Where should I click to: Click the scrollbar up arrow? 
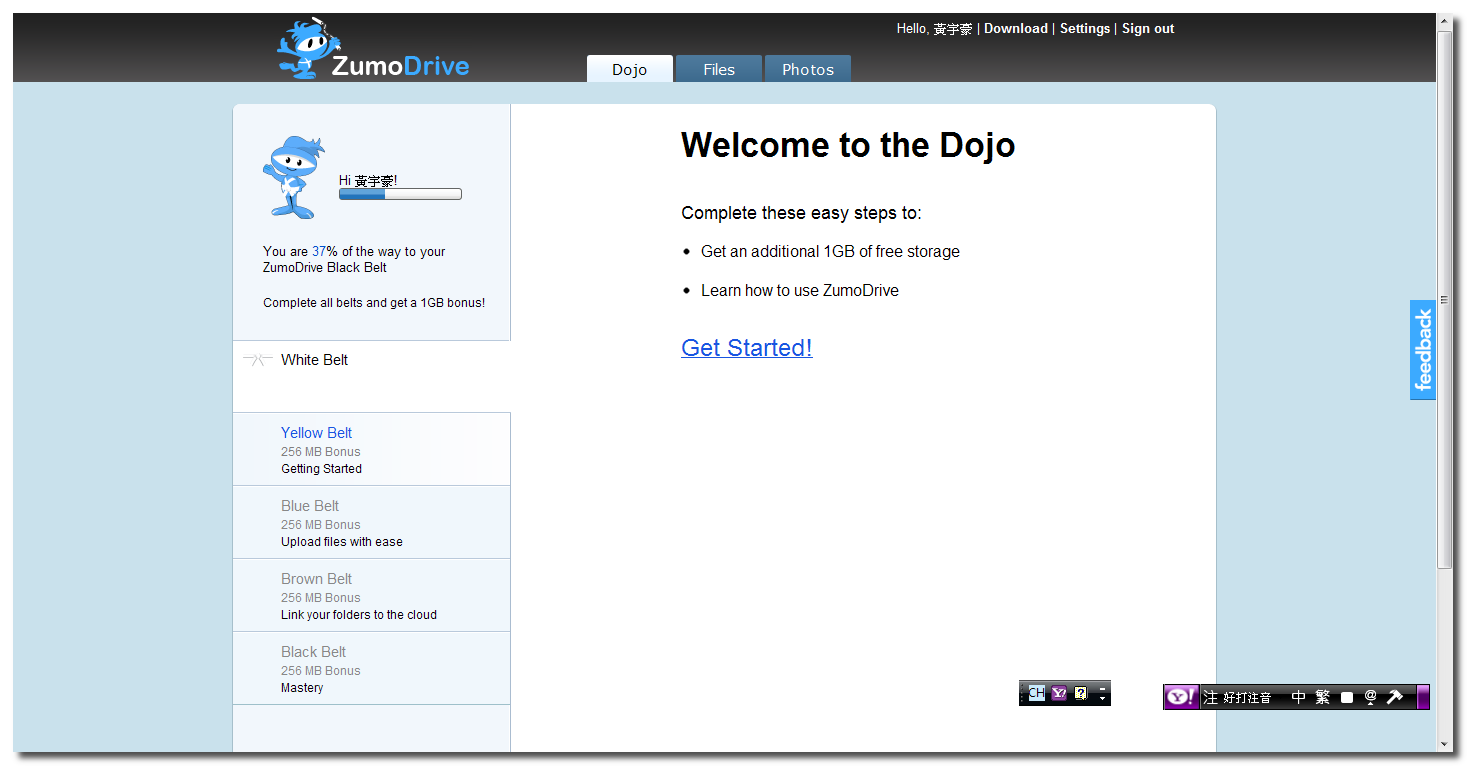coord(1444,20)
